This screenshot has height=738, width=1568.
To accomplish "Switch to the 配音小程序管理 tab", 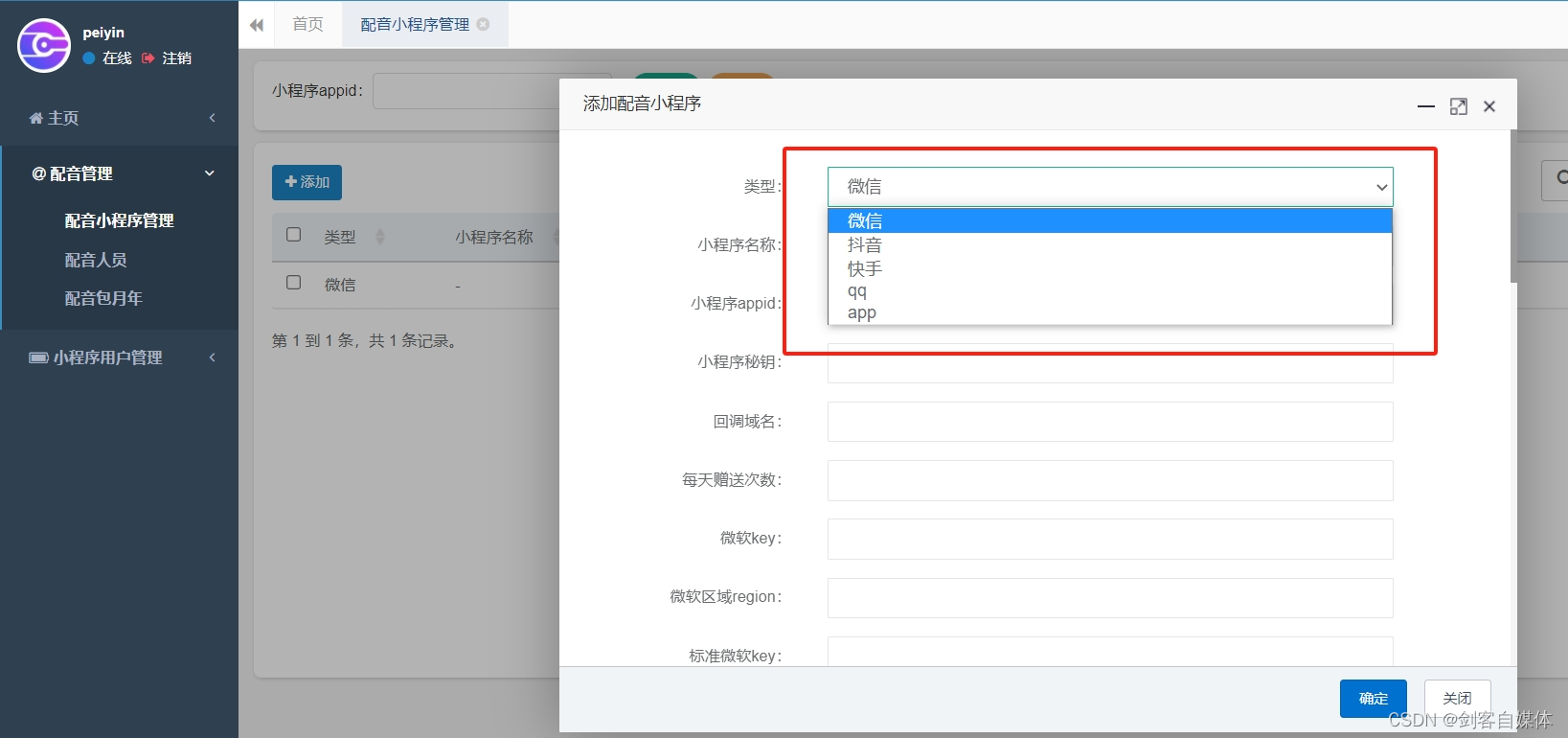I will tap(415, 24).
